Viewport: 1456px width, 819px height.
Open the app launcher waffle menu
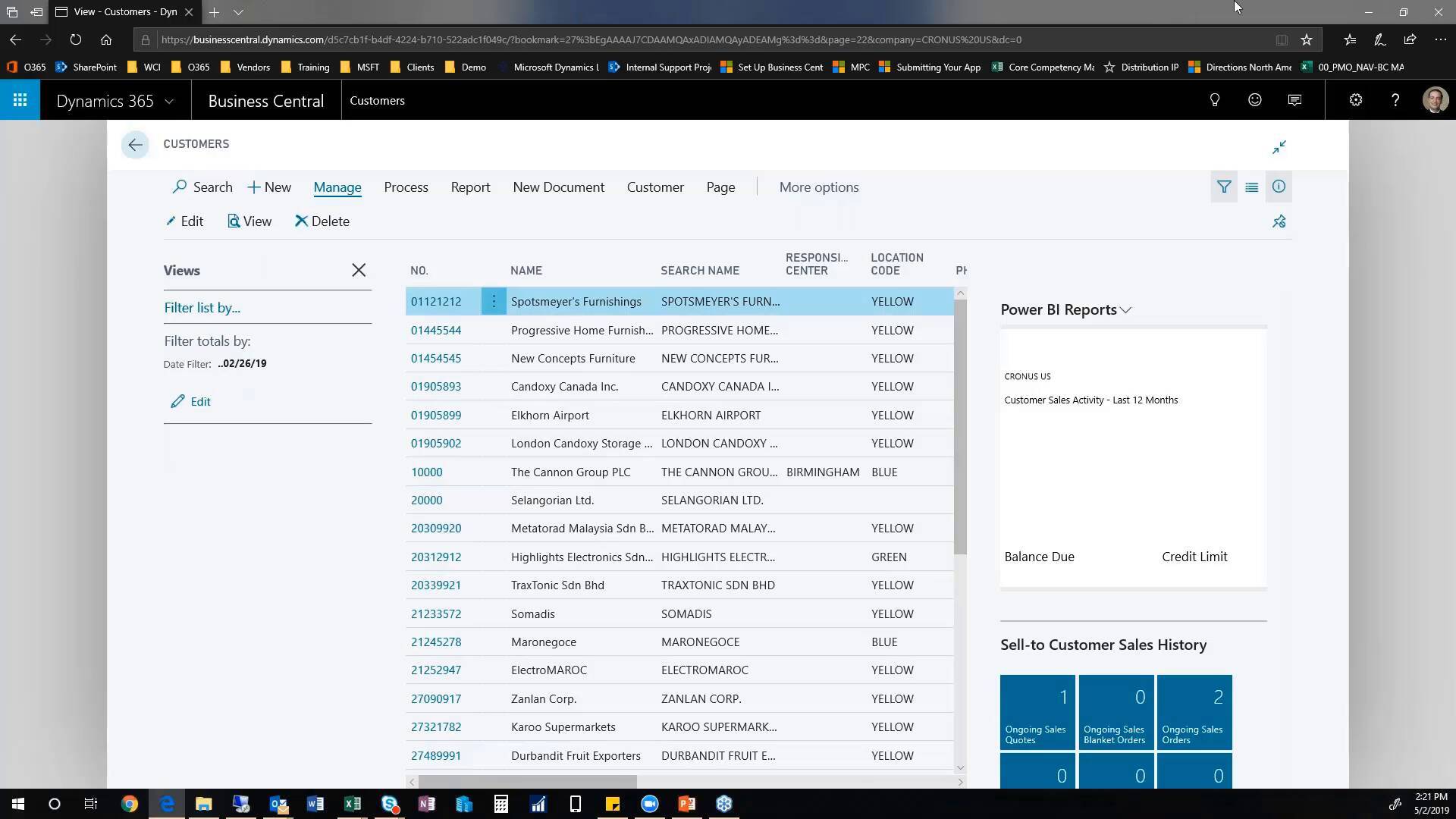20,99
